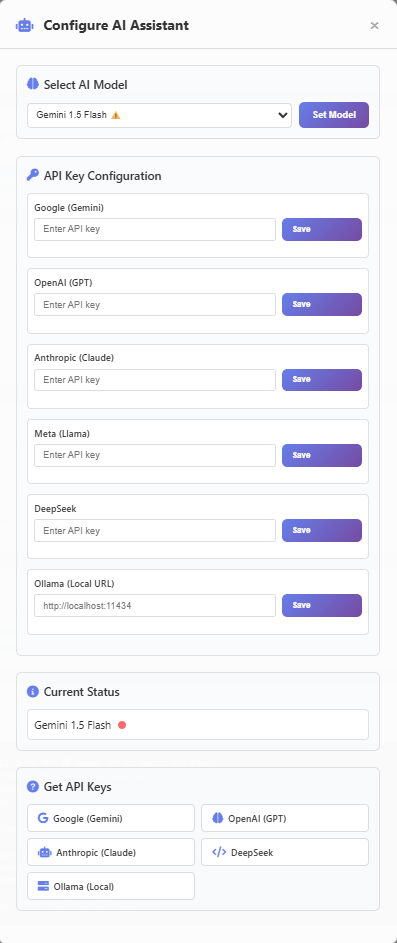Focus the Google (Gemini) API key field
The image size is (397, 943).
coord(155,229)
